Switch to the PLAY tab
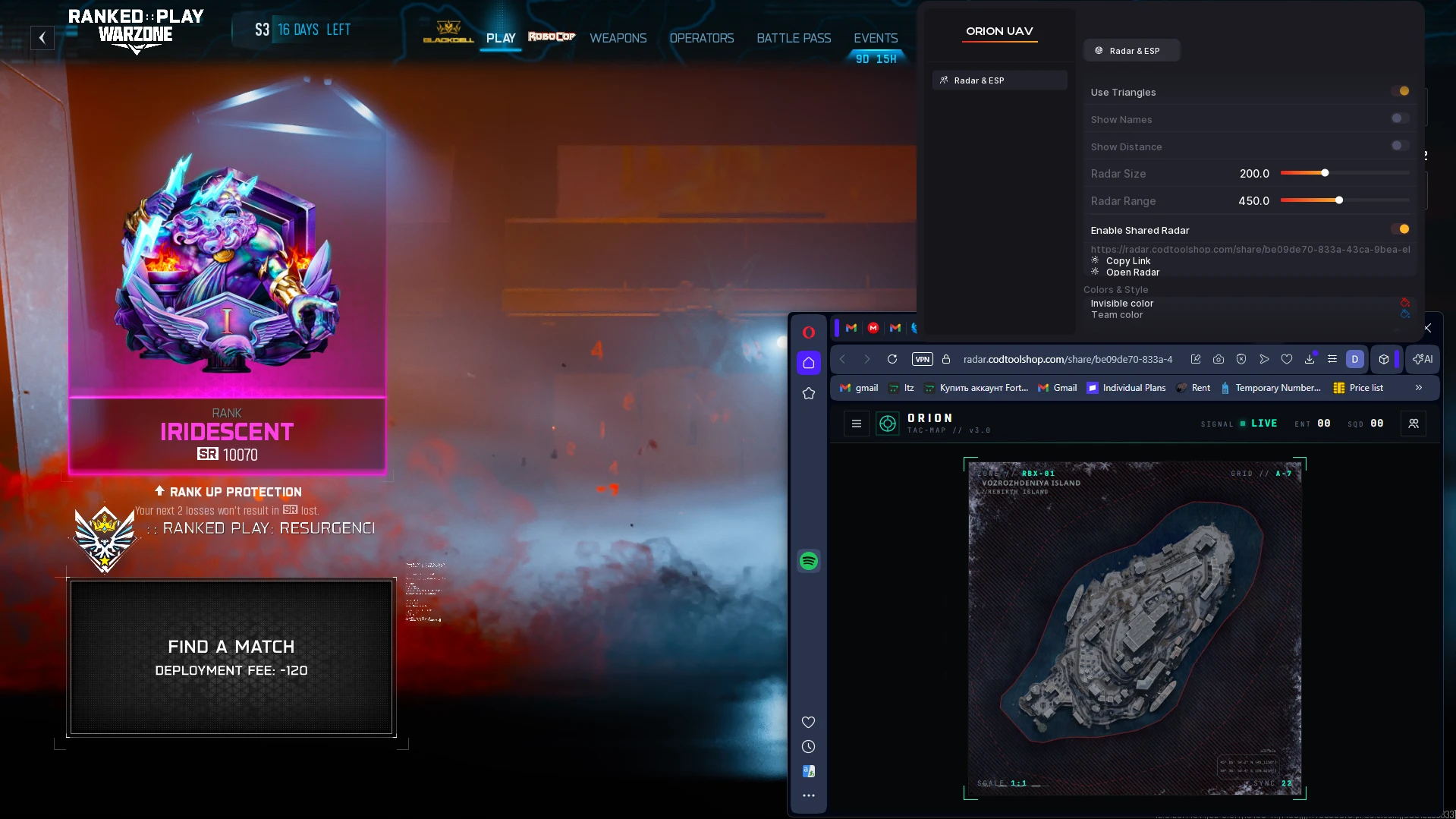Image resolution: width=1456 pixels, height=819 pixels. 501,38
